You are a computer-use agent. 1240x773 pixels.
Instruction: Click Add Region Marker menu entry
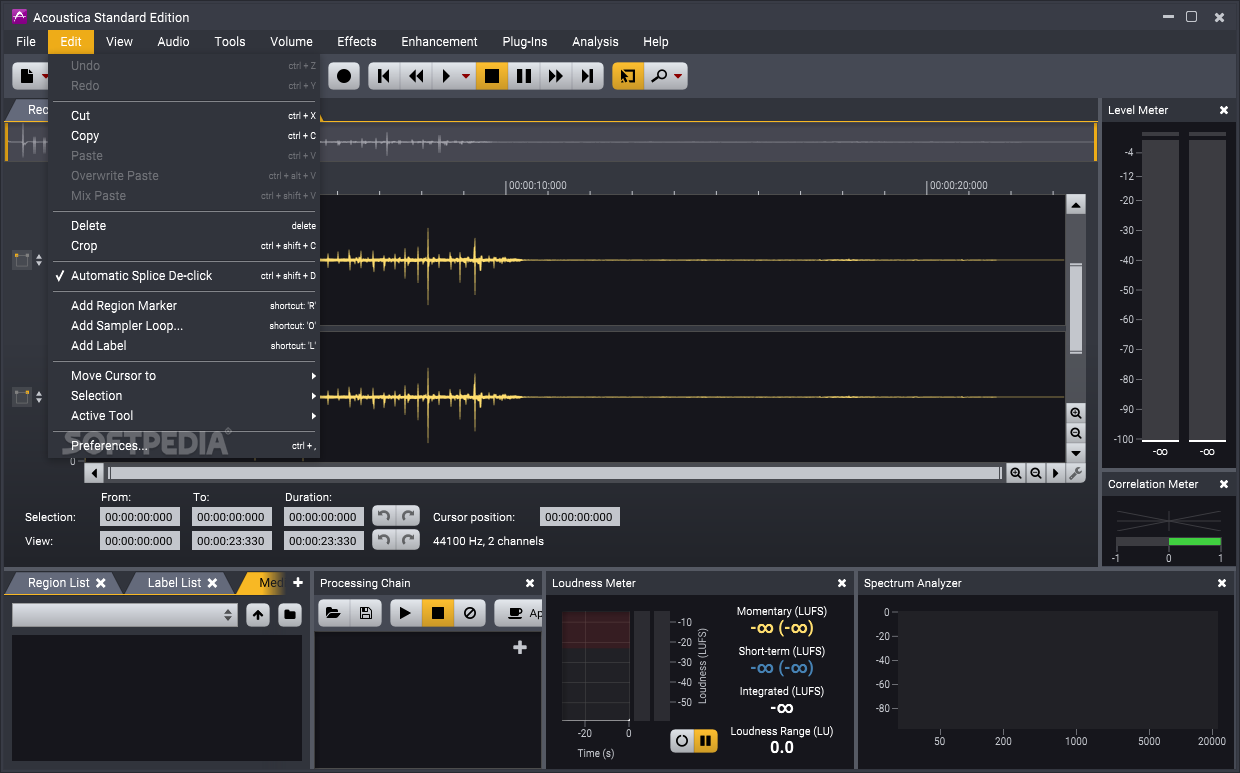point(184,306)
